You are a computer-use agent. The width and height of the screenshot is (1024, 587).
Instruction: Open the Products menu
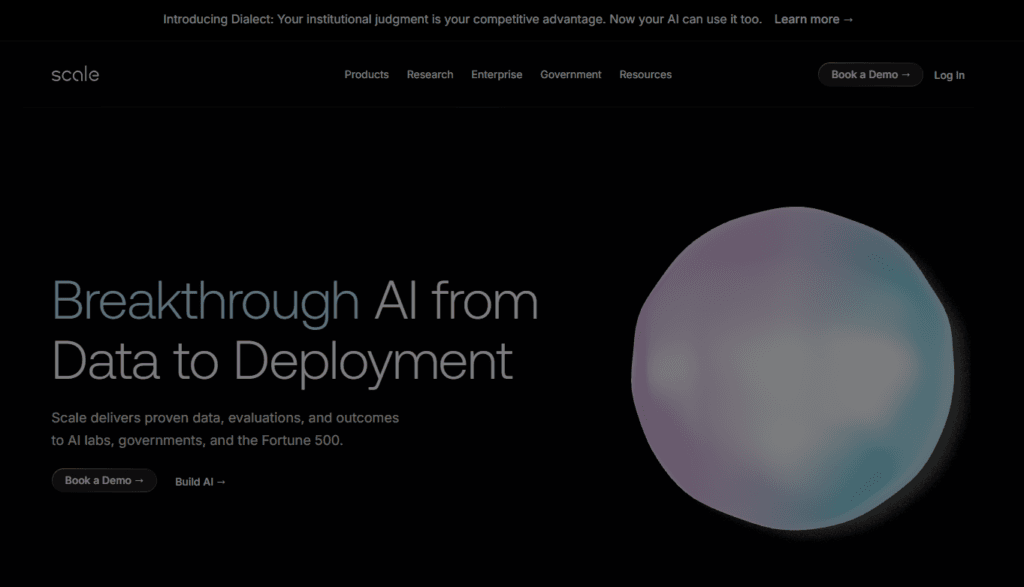click(x=366, y=74)
